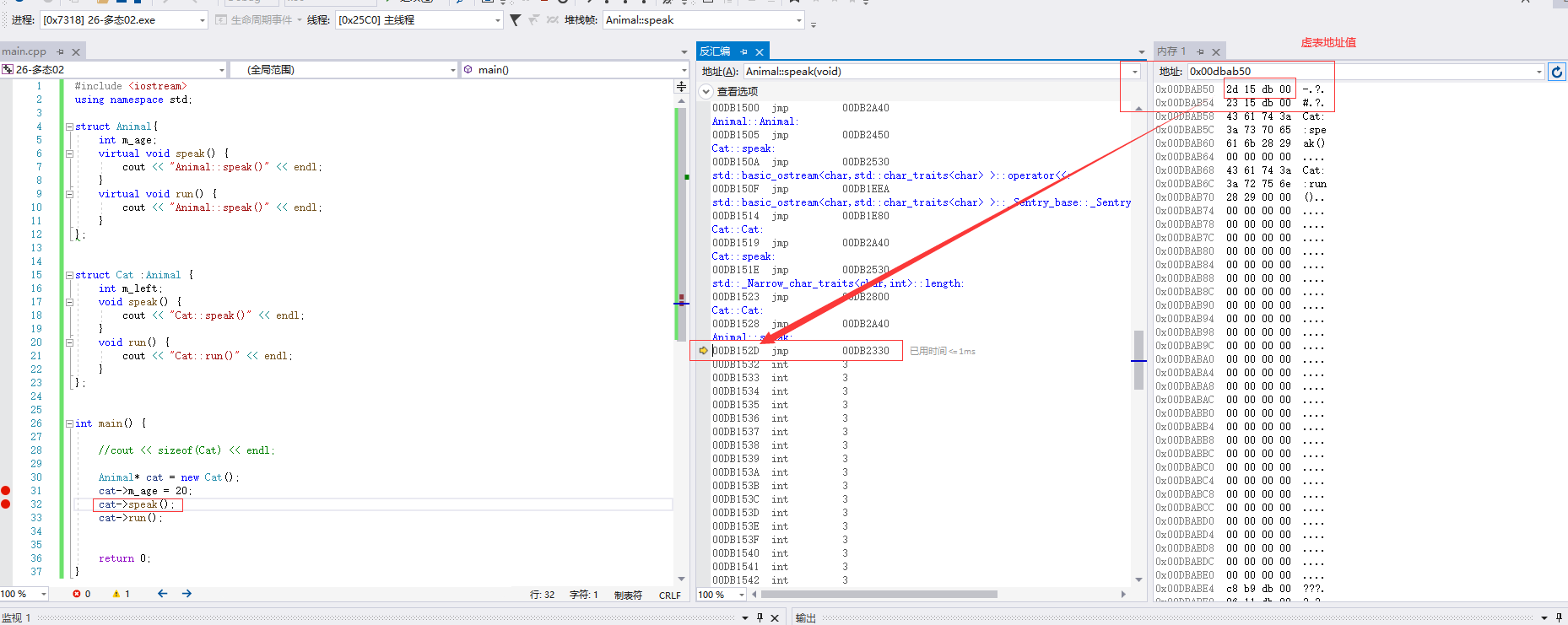Collapse the int main() code block

pyautogui.click(x=69, y=423)
